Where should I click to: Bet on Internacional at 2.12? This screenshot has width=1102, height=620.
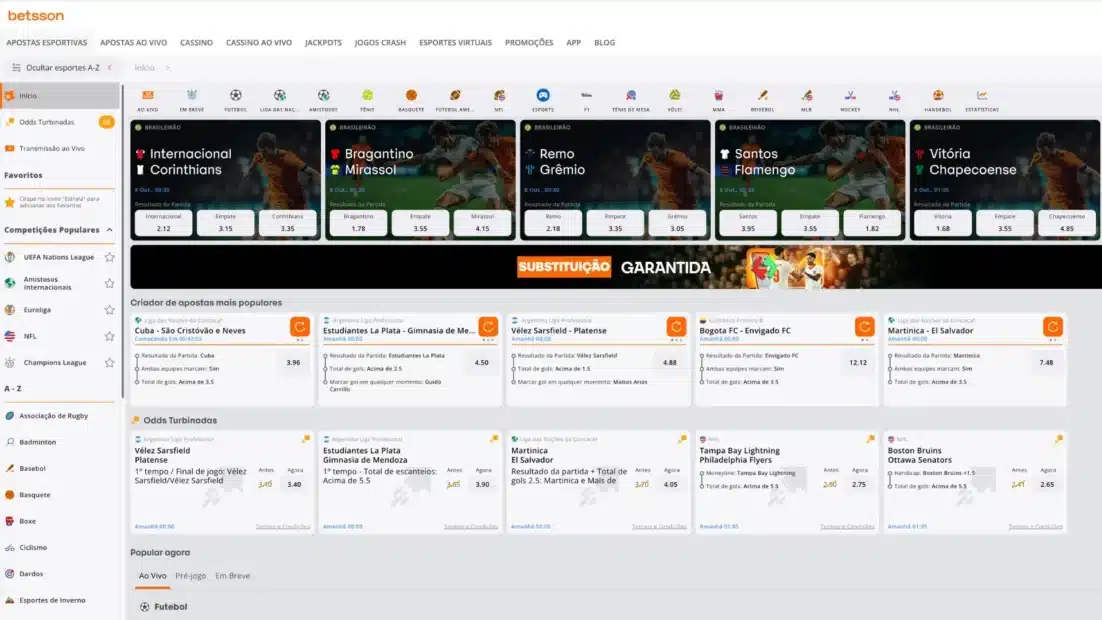pos(163,223)
